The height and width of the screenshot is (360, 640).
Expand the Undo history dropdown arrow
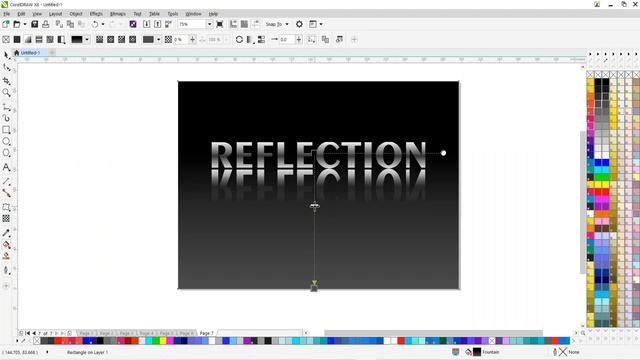point(102,24)
